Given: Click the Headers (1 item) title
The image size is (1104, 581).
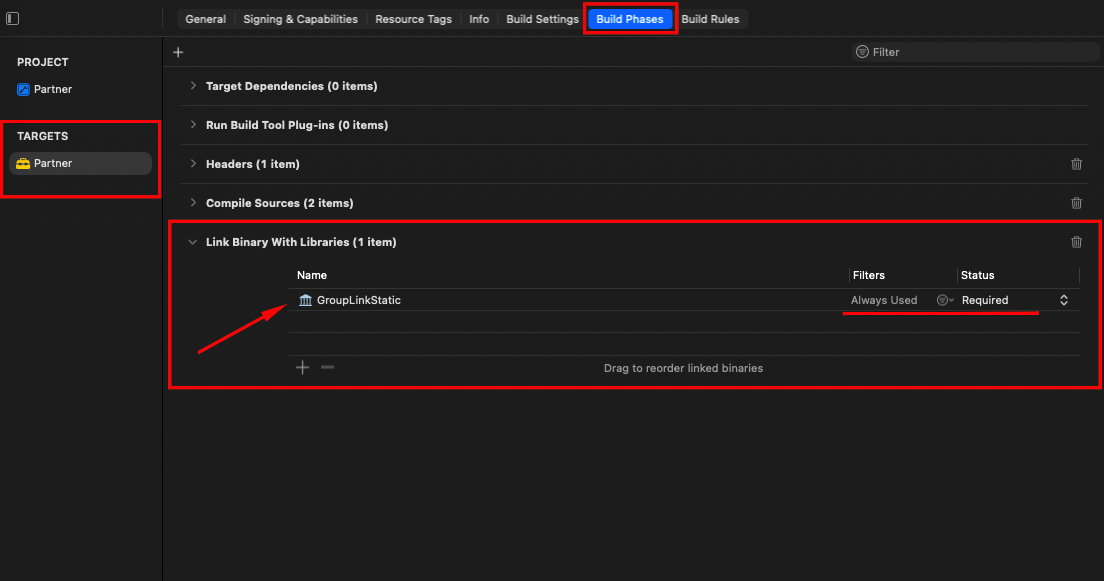Looking at the screenshot, I should [x=253, y=164].
